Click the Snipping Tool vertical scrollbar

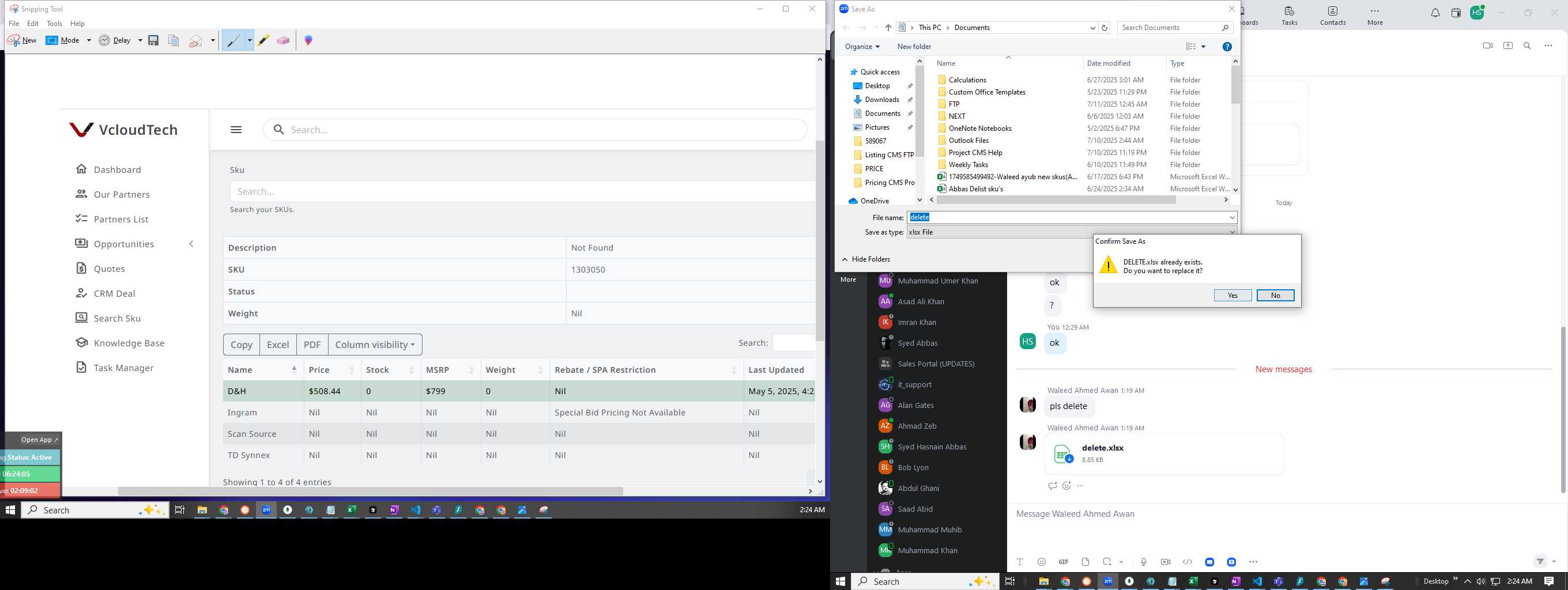(x=820, y=240)
